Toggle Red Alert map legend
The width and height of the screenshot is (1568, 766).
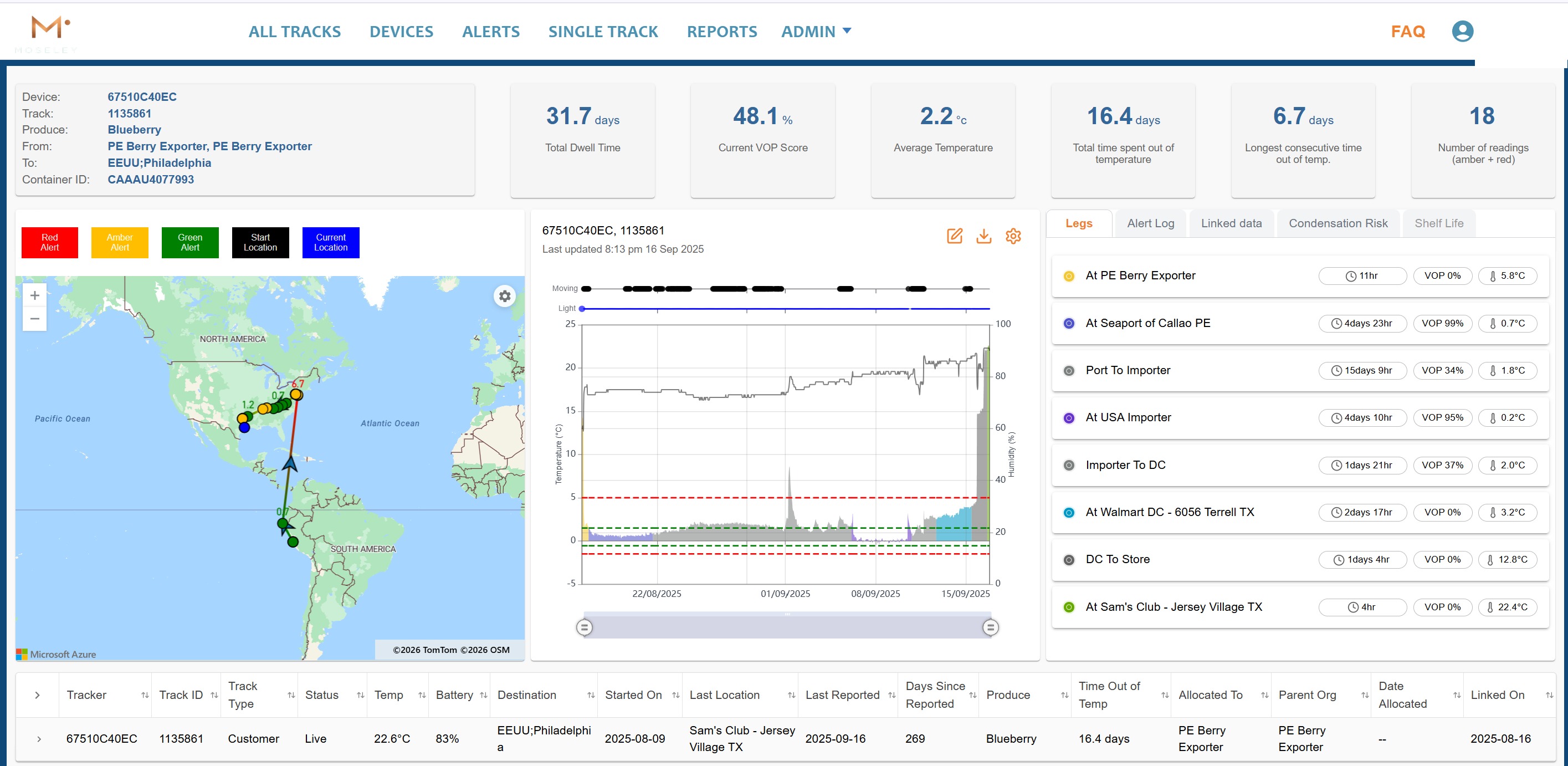50,242
